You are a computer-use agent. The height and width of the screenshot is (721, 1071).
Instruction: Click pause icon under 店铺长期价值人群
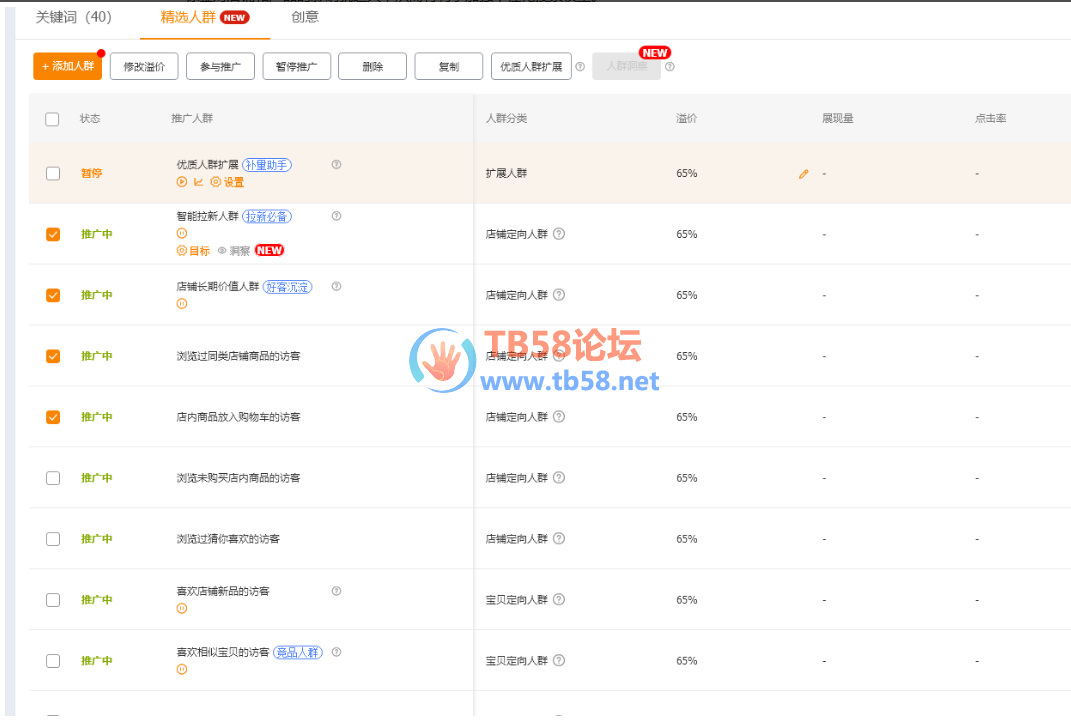tap(182, 304)
